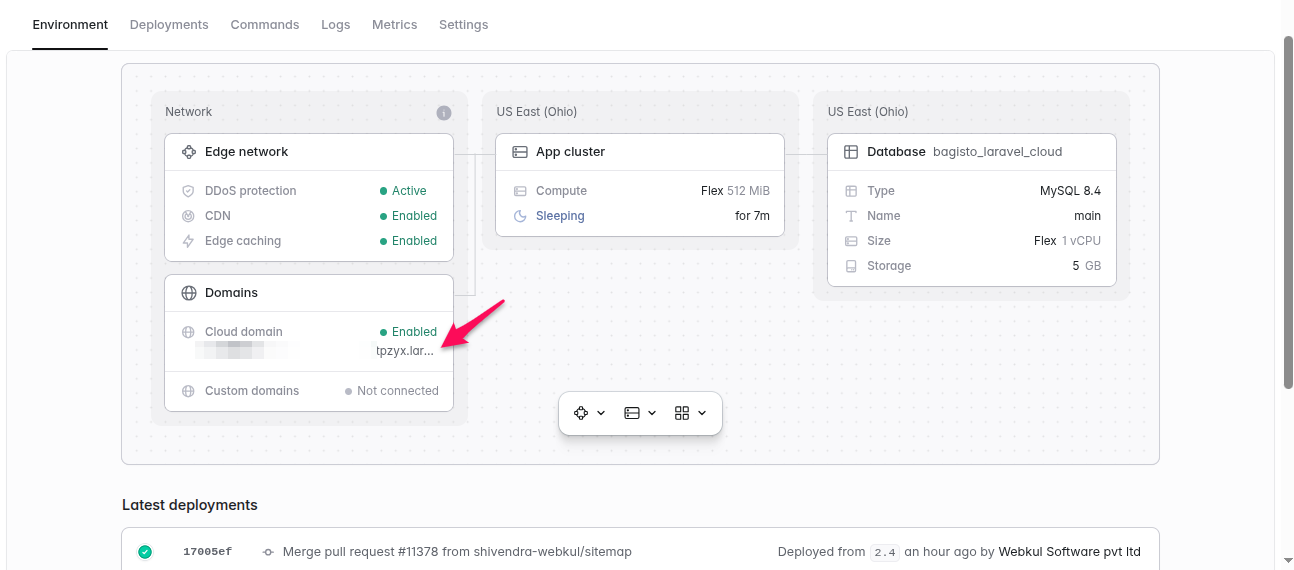Open the network dropdown in floating toolbar
Image resolution: width=1294 pixels, height=570 pixels.
[x=590, y=413]
